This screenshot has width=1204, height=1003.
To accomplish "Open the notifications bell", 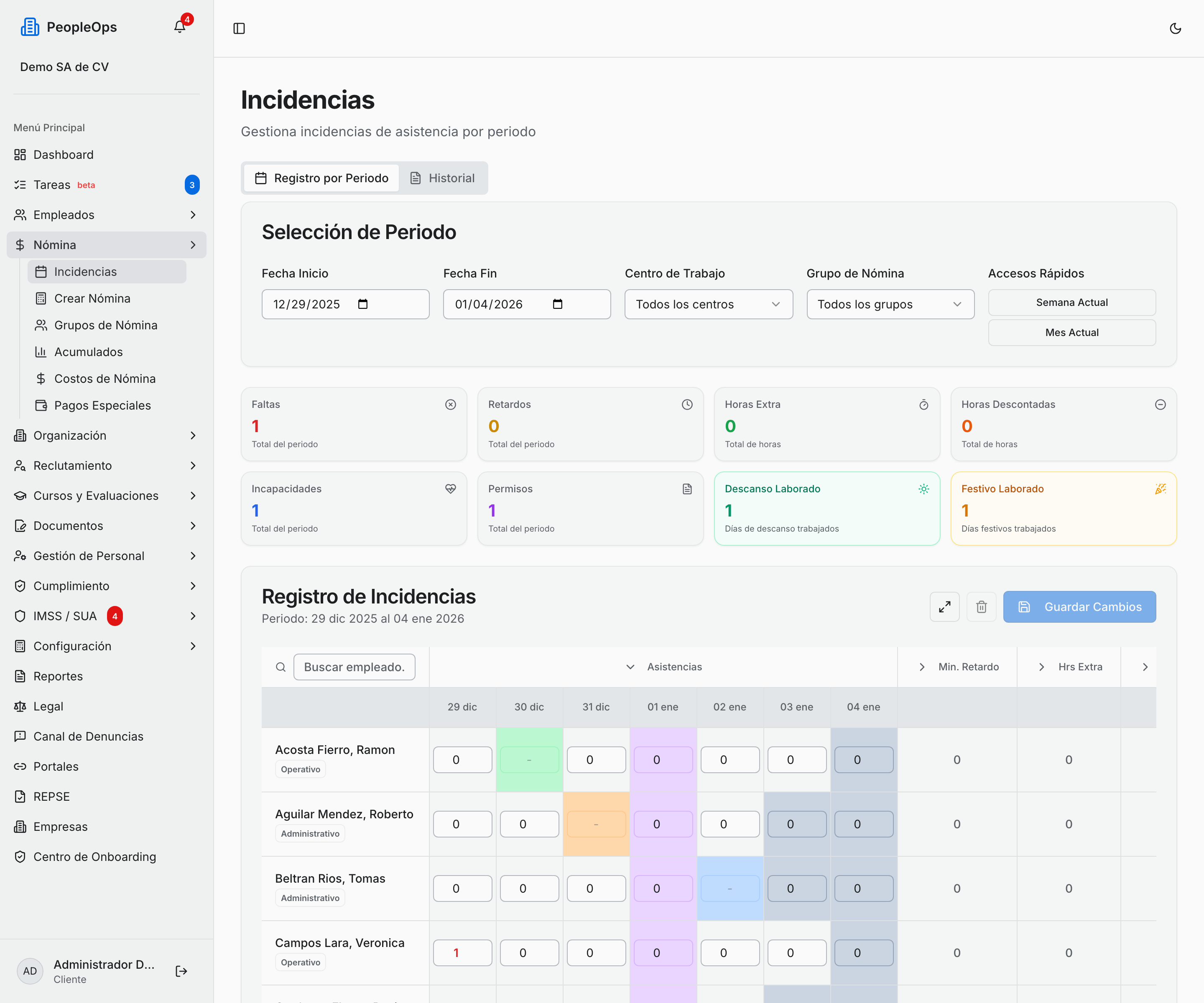I will tap(179, 27).
